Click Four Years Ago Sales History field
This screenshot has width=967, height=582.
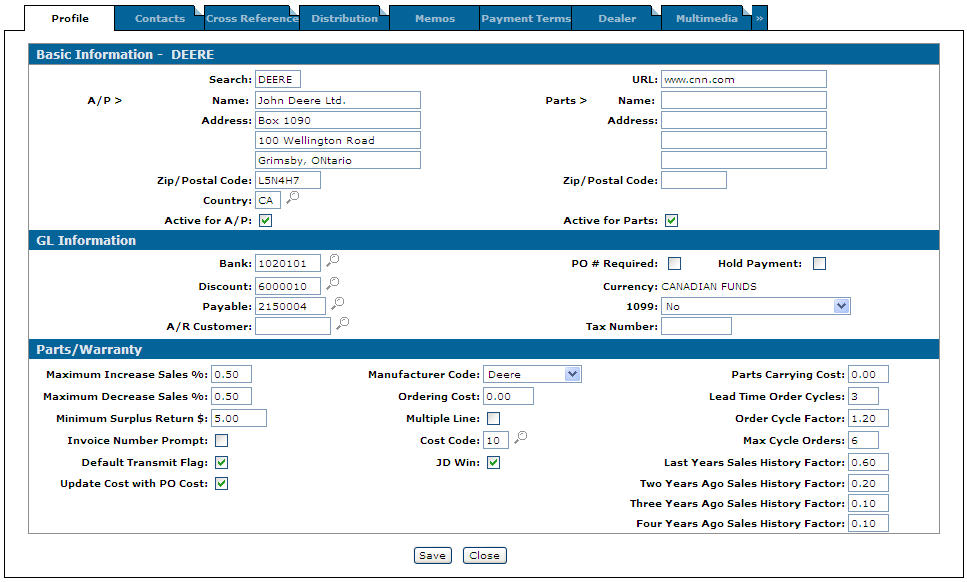pos(868,523)
